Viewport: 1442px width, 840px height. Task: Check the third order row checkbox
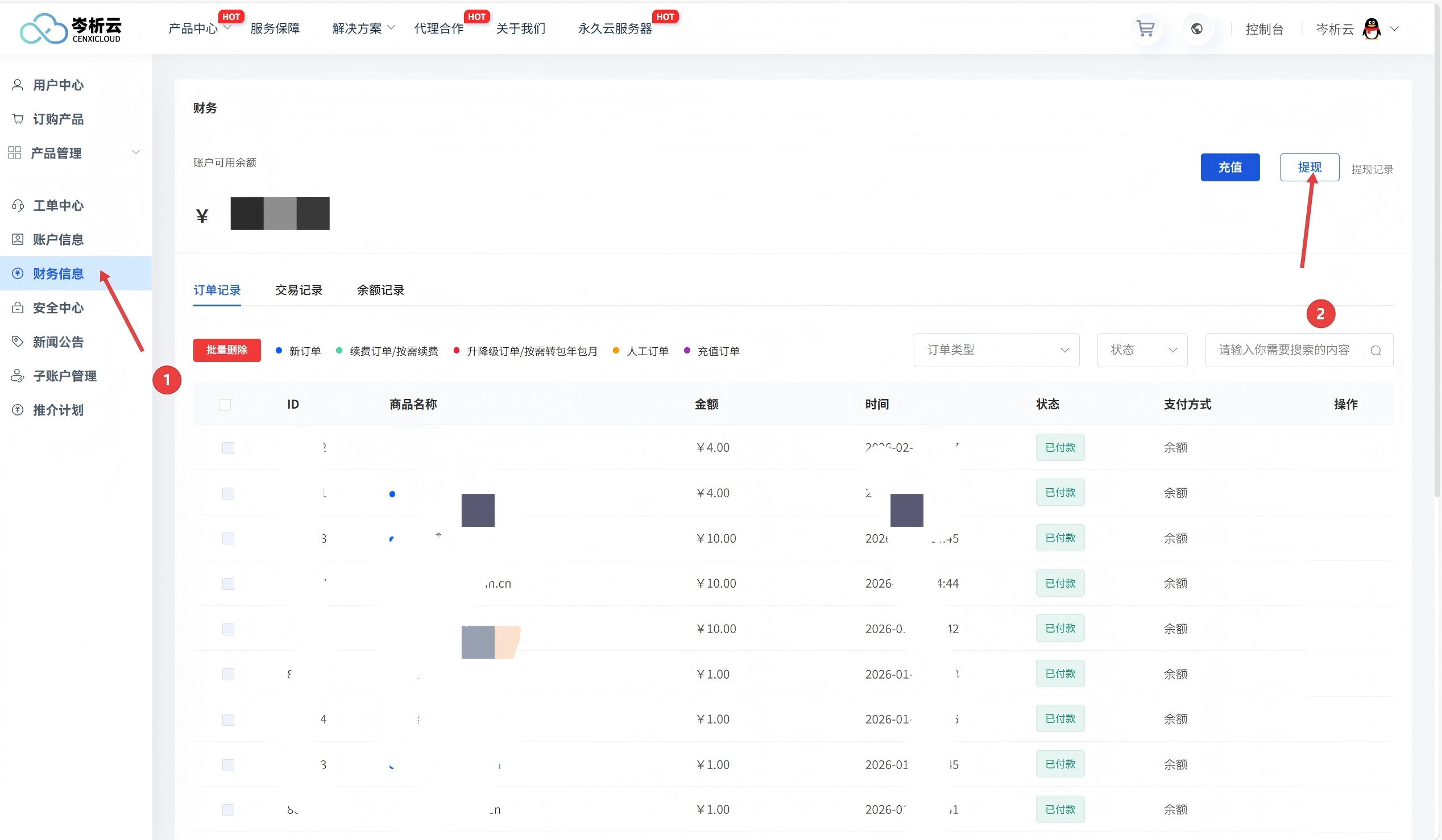click(x=229, y=539)
